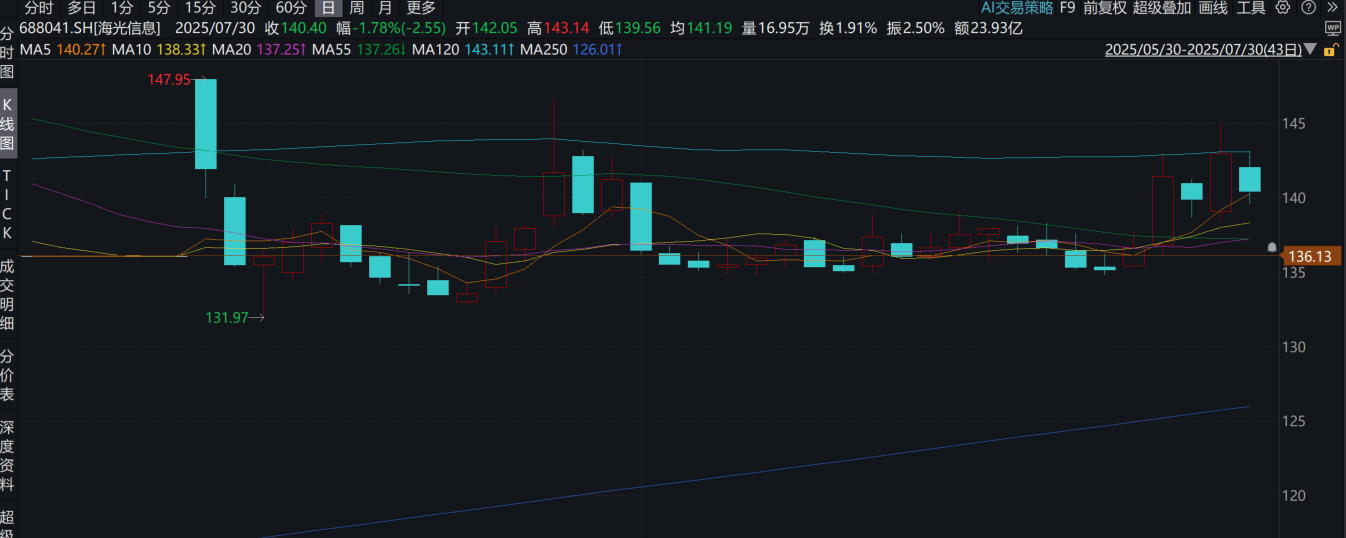
Task: Open 分价表 in left sidebar
Action: point(8,375)
